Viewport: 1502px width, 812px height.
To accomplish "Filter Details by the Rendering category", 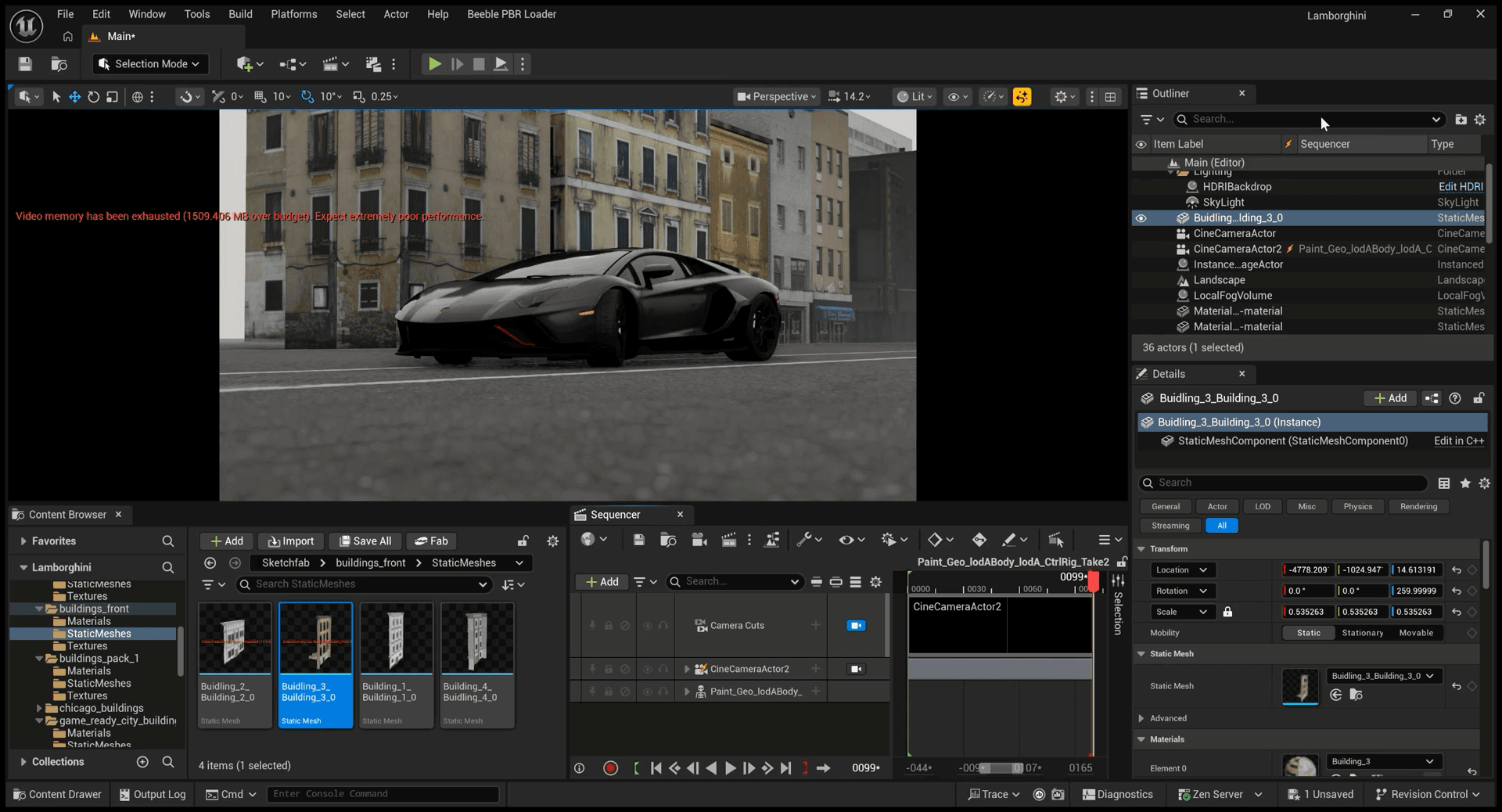I will [1418, 506].
